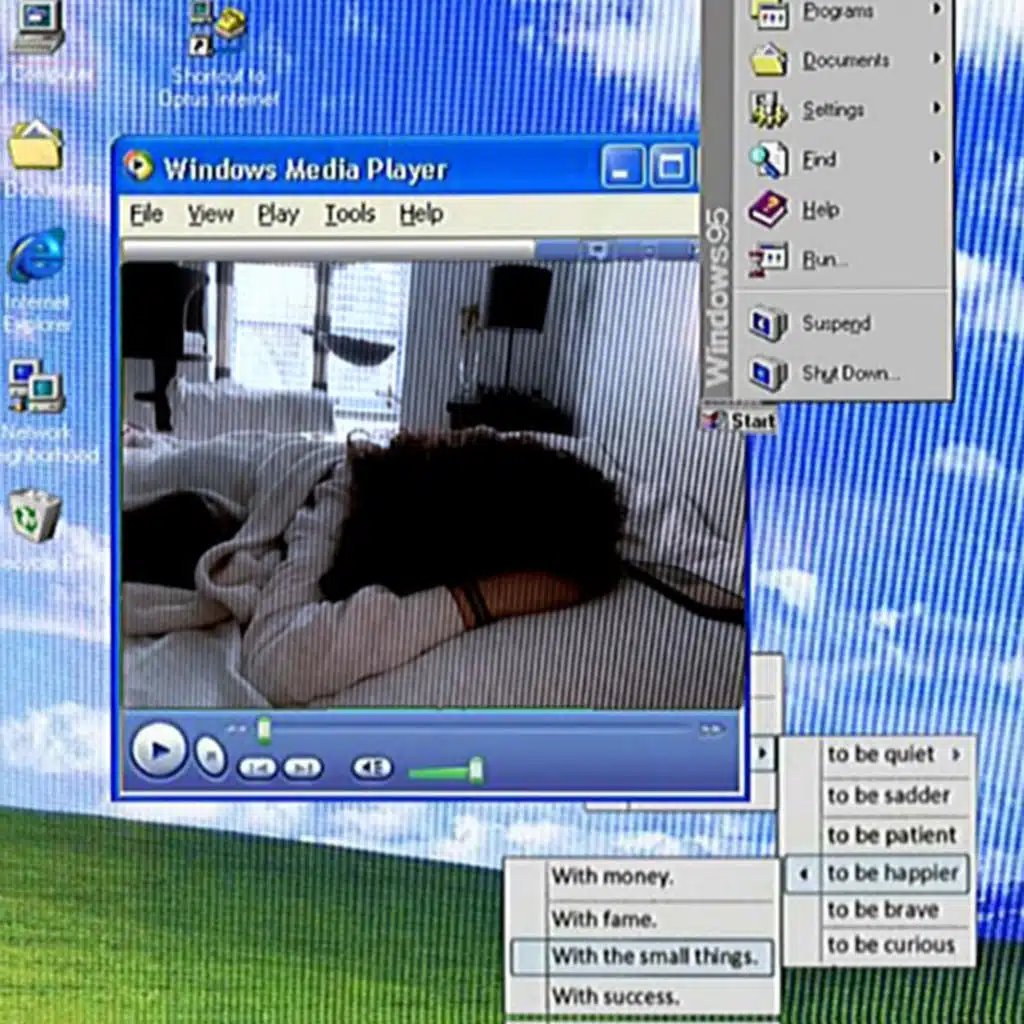Select the highlighted 'to be happier' entry

pyautogui.click(x=876, y=873)
